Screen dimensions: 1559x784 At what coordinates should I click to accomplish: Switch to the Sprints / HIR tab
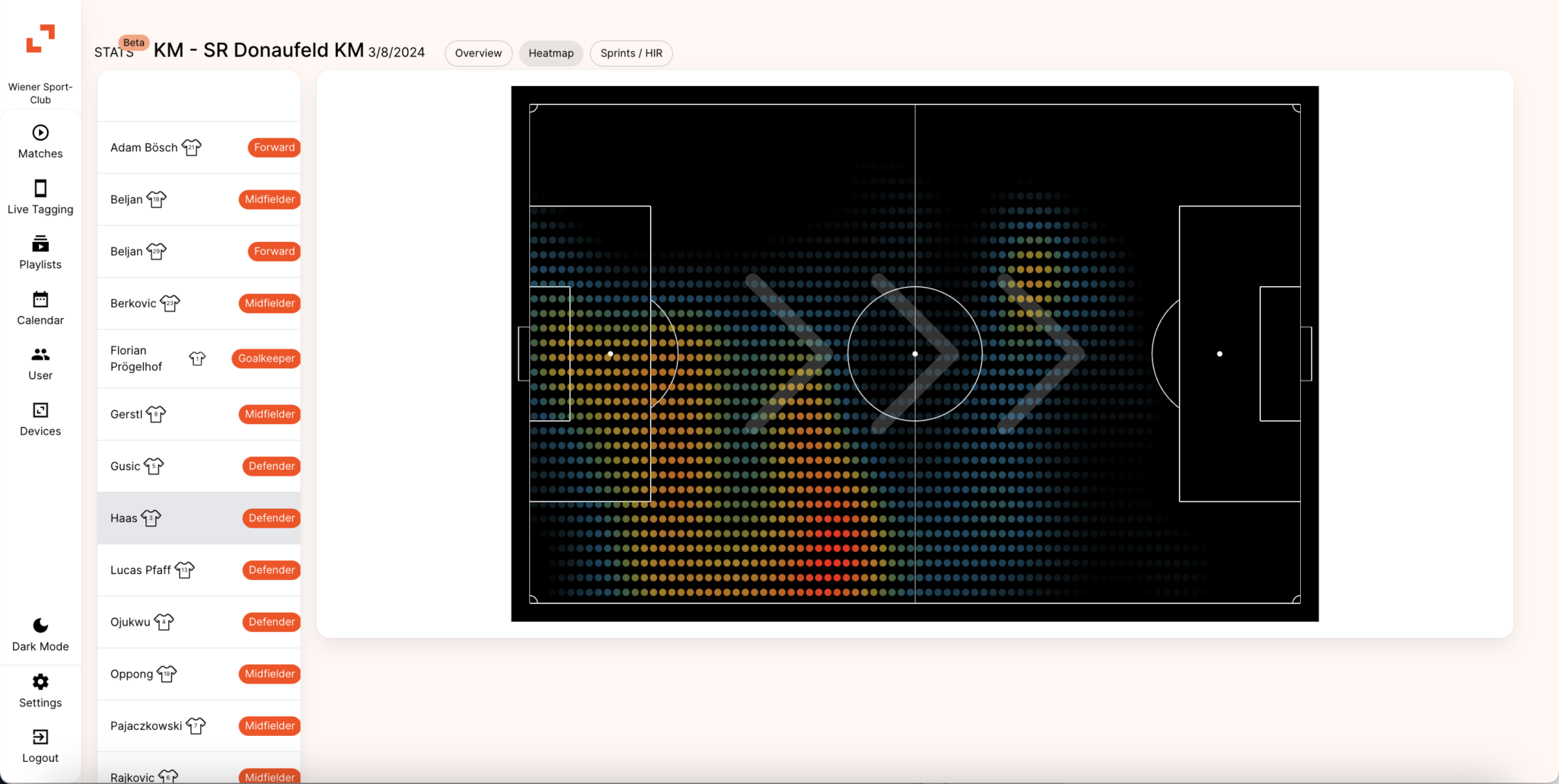(x=630, y=53)
